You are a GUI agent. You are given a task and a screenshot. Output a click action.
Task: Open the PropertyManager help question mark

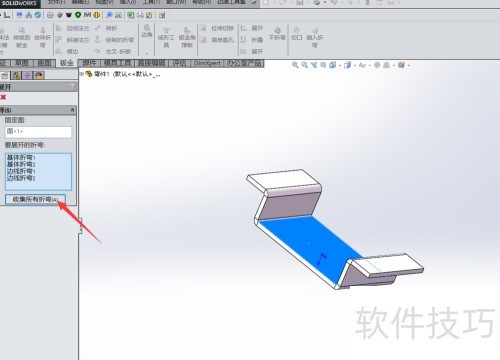click(x=73, y=86)
